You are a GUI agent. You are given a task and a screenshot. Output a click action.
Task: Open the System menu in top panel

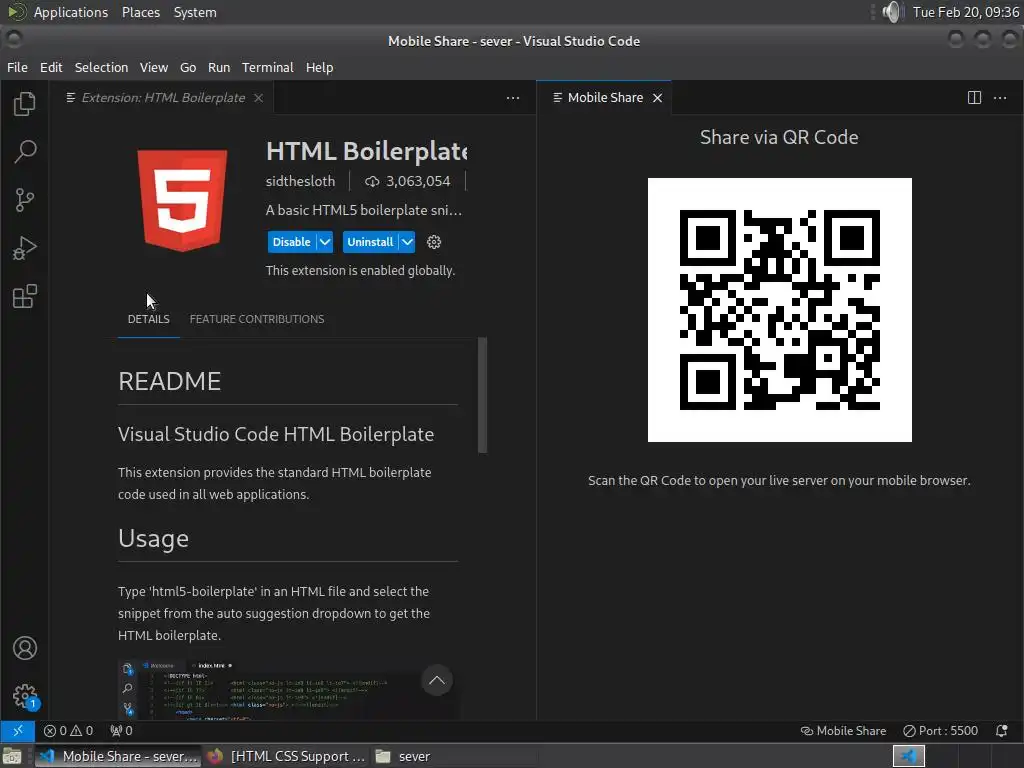pyautogui.click(x=195, y=12)
